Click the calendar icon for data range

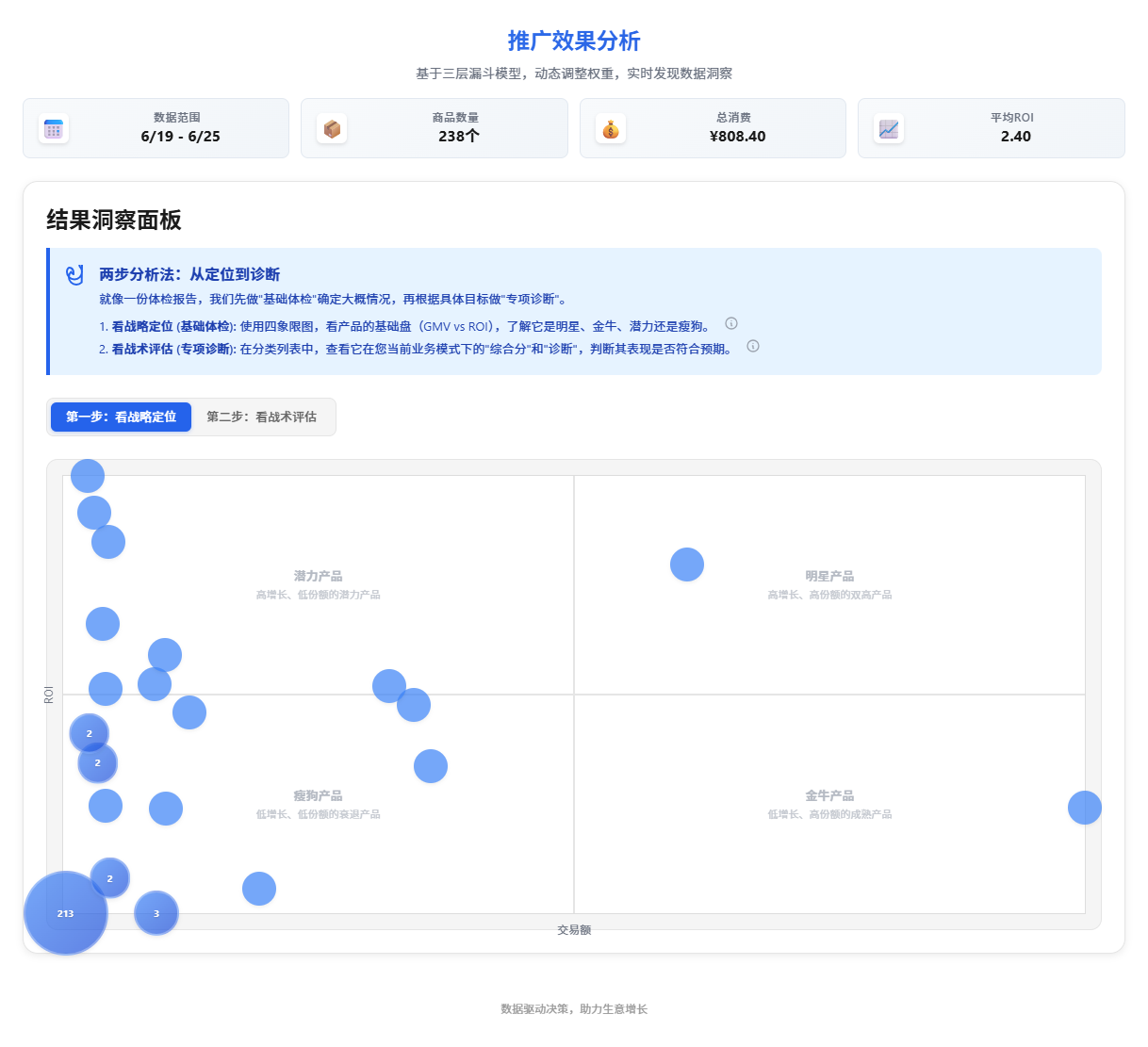click(x=54, y=129)
